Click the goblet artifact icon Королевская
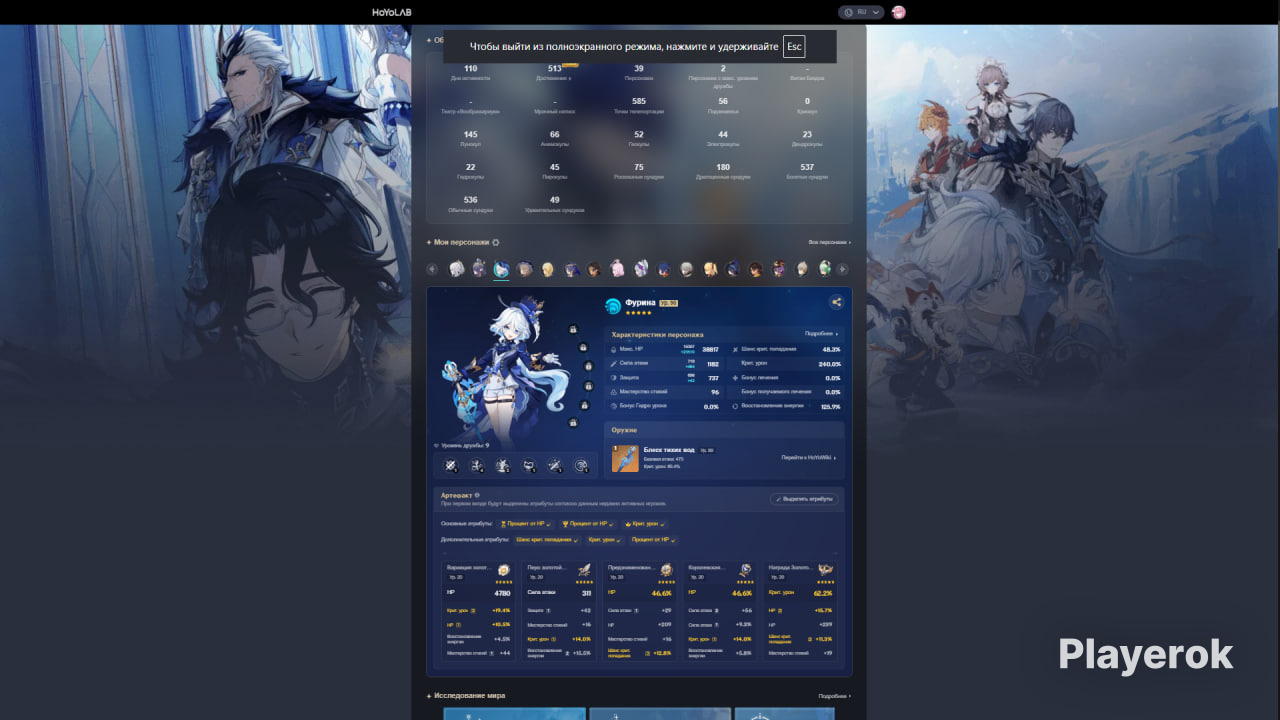 tap(745, 570)
